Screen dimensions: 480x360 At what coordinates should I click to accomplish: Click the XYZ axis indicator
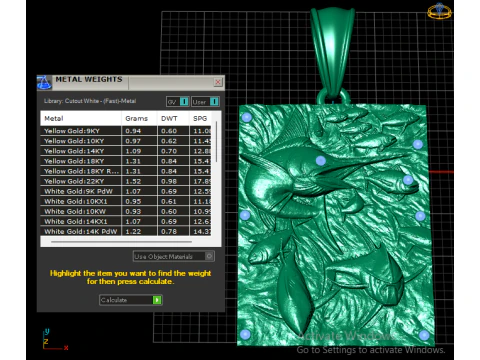(55, 340)
